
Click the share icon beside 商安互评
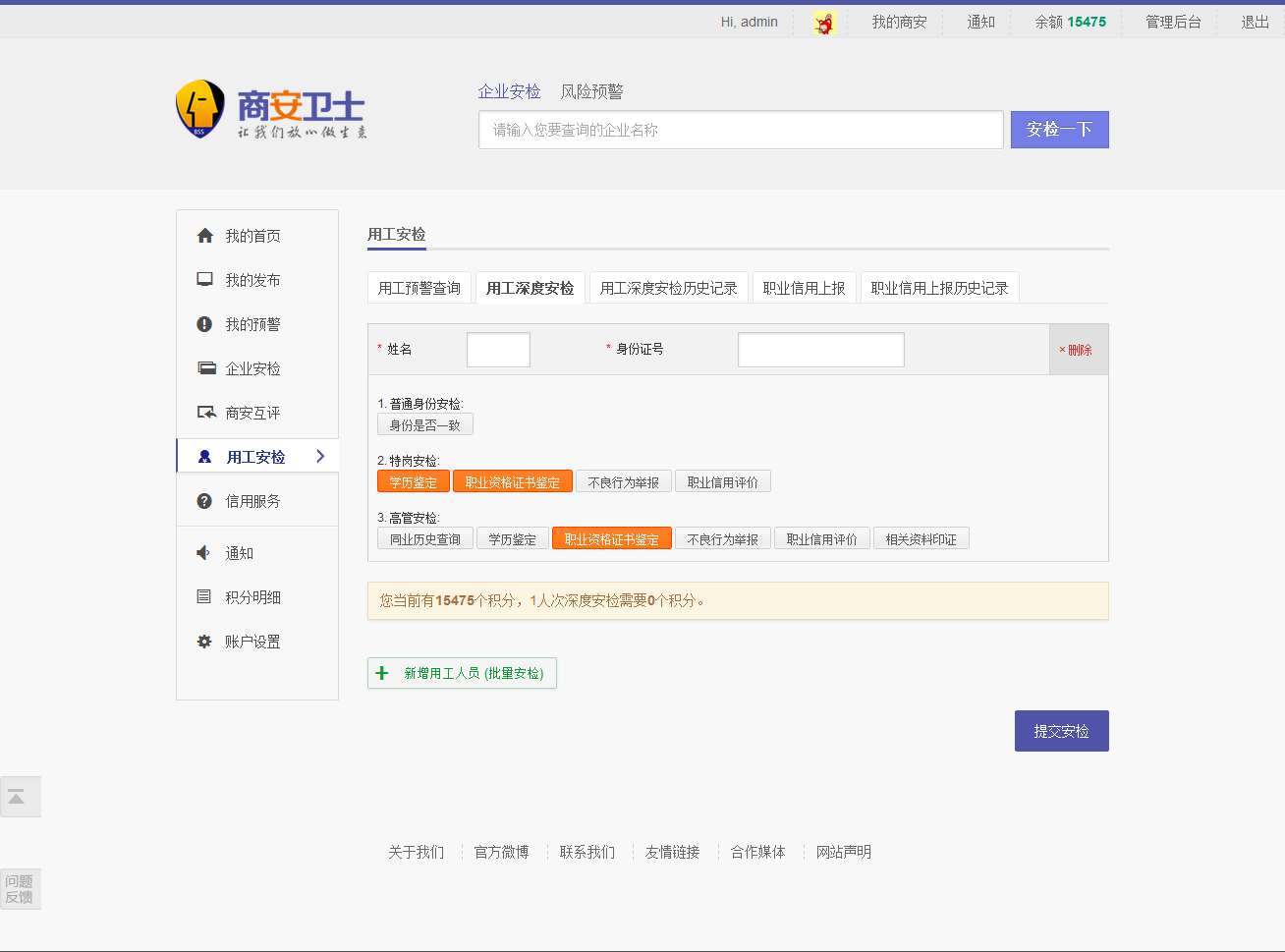[206, 413]
